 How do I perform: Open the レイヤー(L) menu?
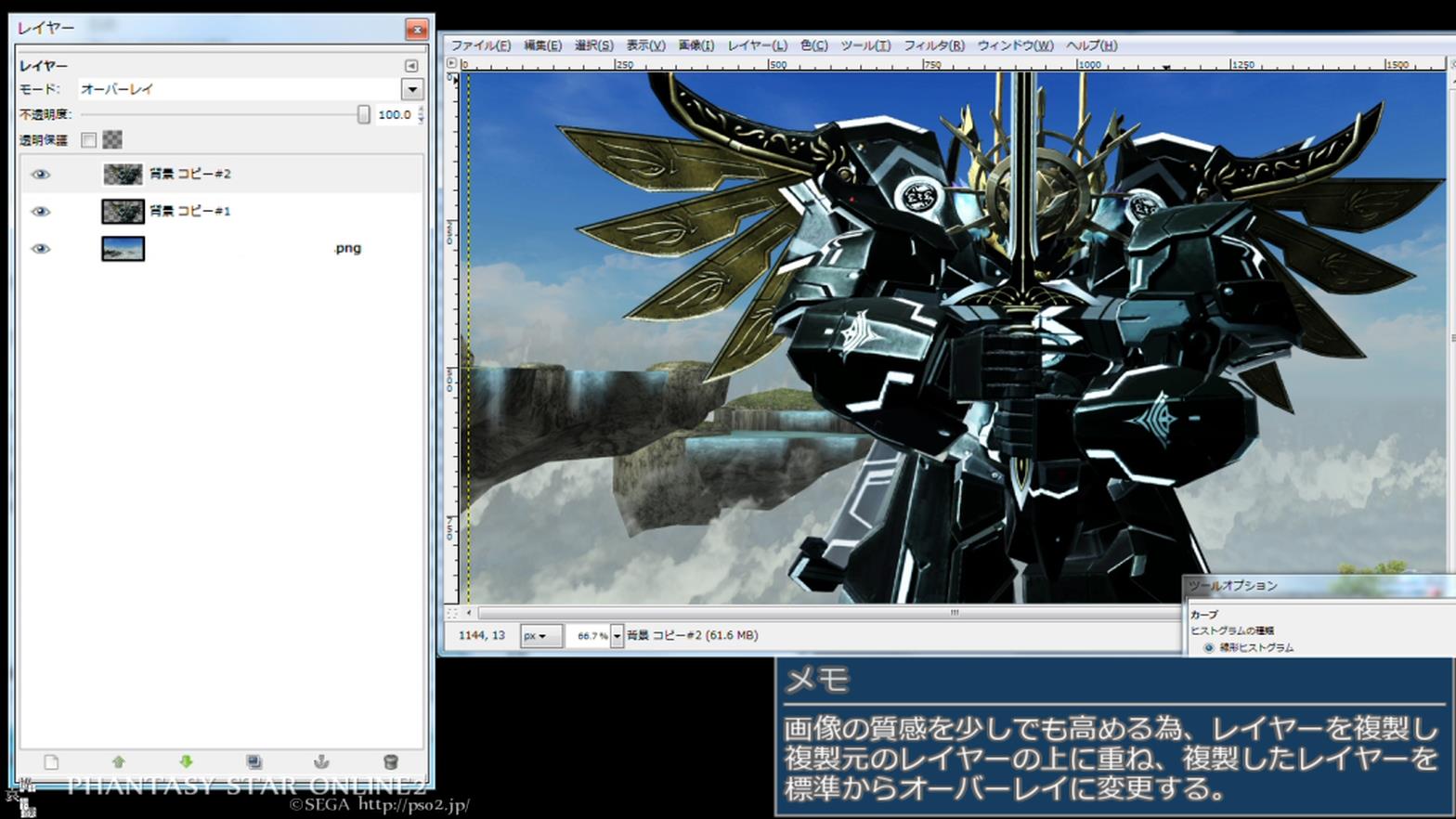tap(757, 45)
